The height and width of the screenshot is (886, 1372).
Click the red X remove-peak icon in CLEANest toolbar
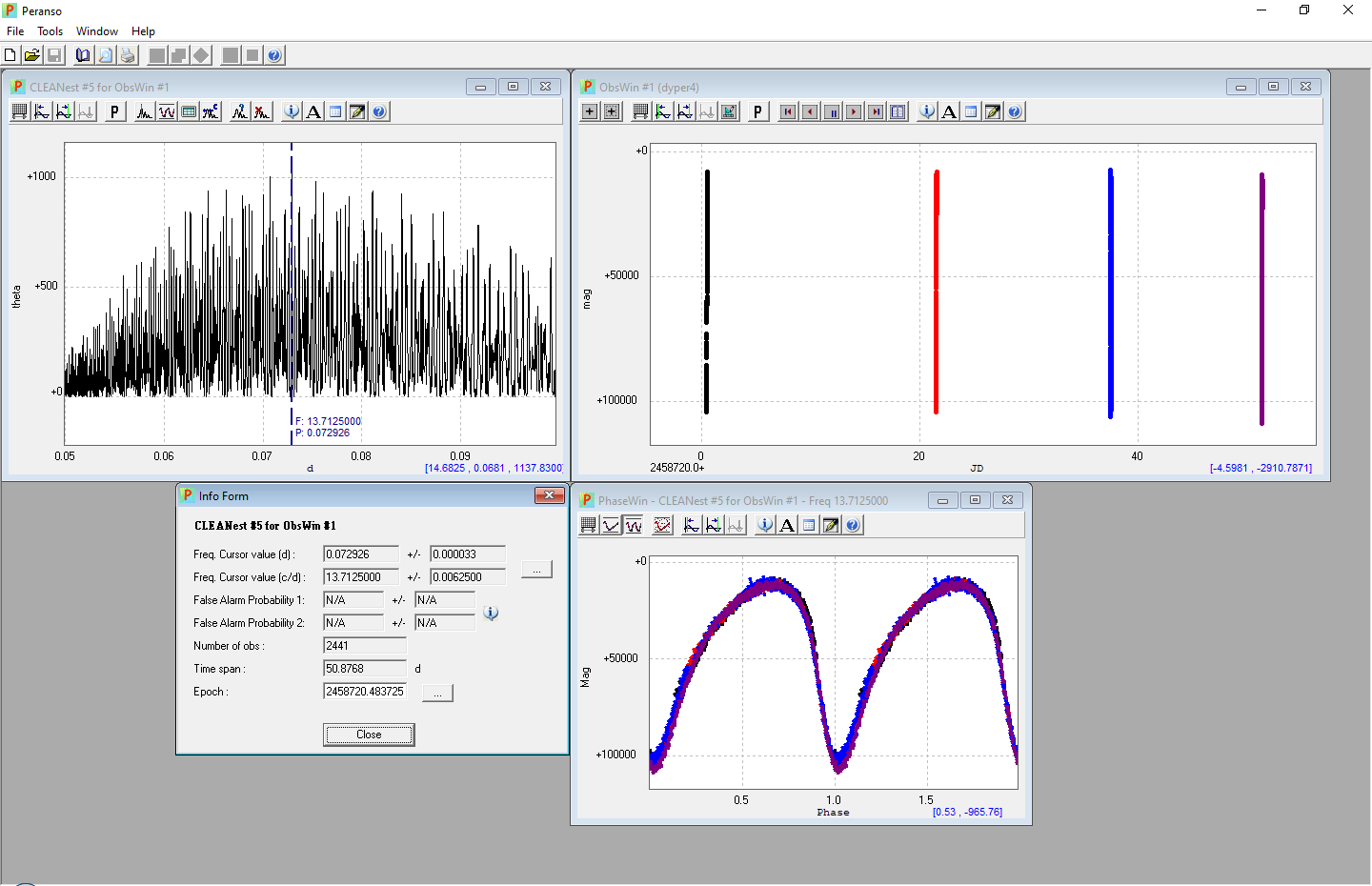pos(261,111)
